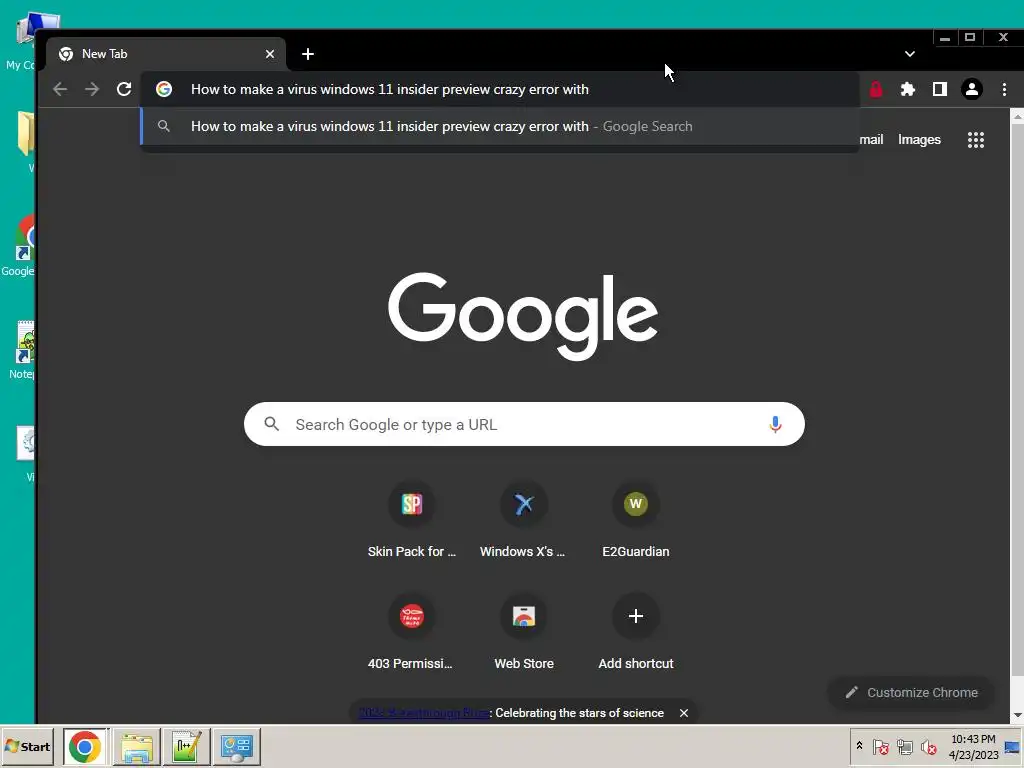Click the browser forward arrow
The width and height of the screenshot is (1024, 768).
click(x=92, y=89)
